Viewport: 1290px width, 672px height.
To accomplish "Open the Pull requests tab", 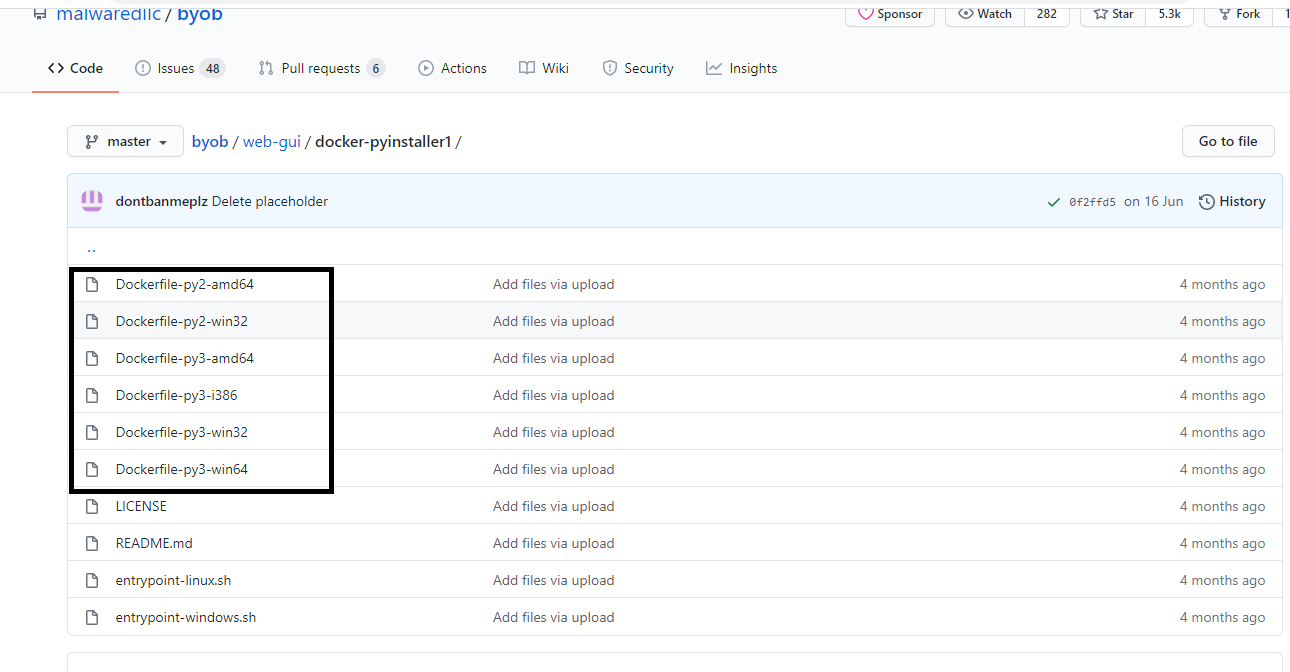I will click(x=320, y=68).
